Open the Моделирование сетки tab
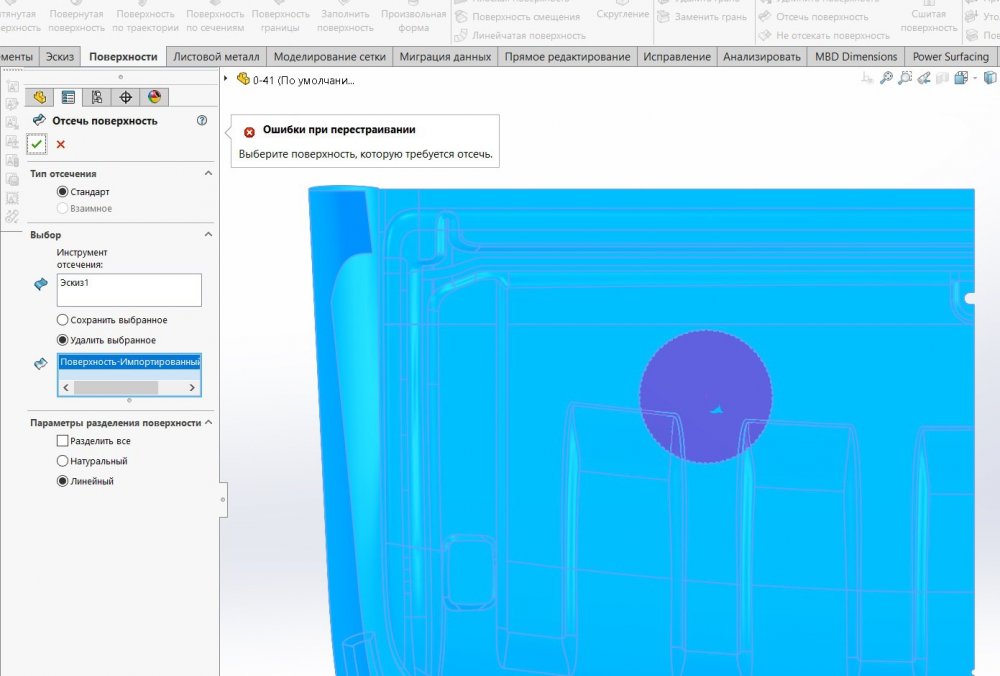Image resolution: width=1000 pixels, height=676 pixels. 330,57
